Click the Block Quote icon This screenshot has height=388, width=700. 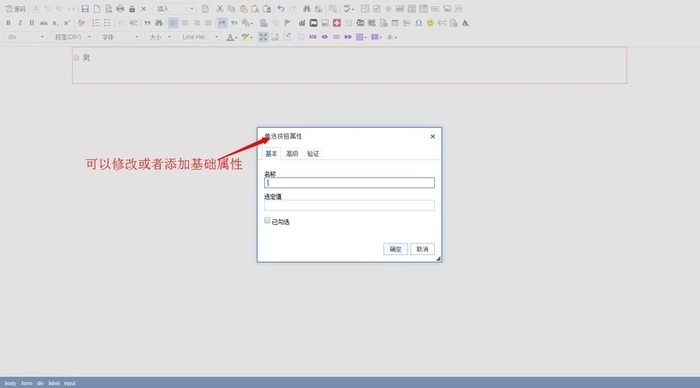coord(147,23)
